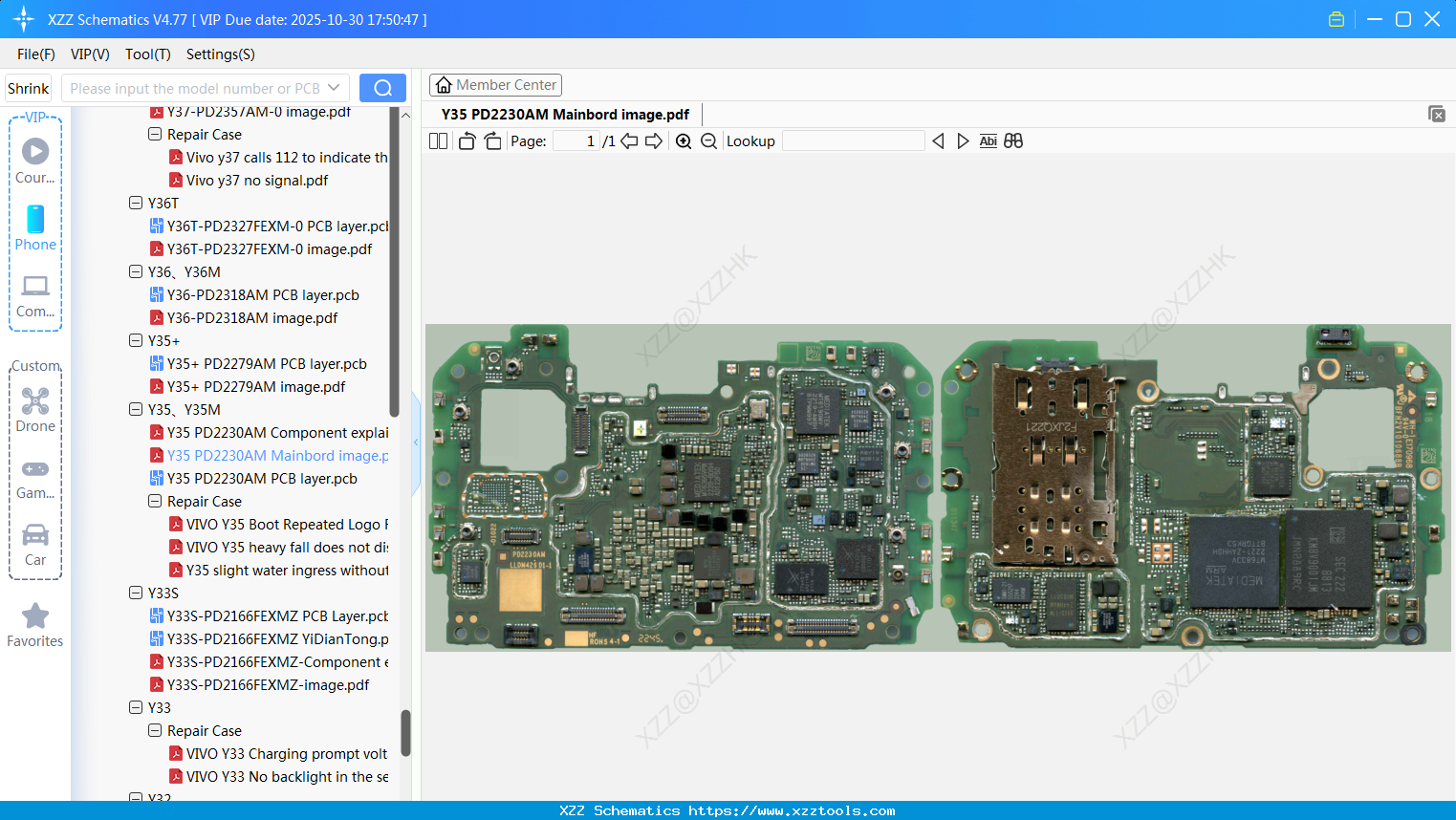Switch to two-page view mode
Viewport: 1456px width, 820px height.
(437, 140)
